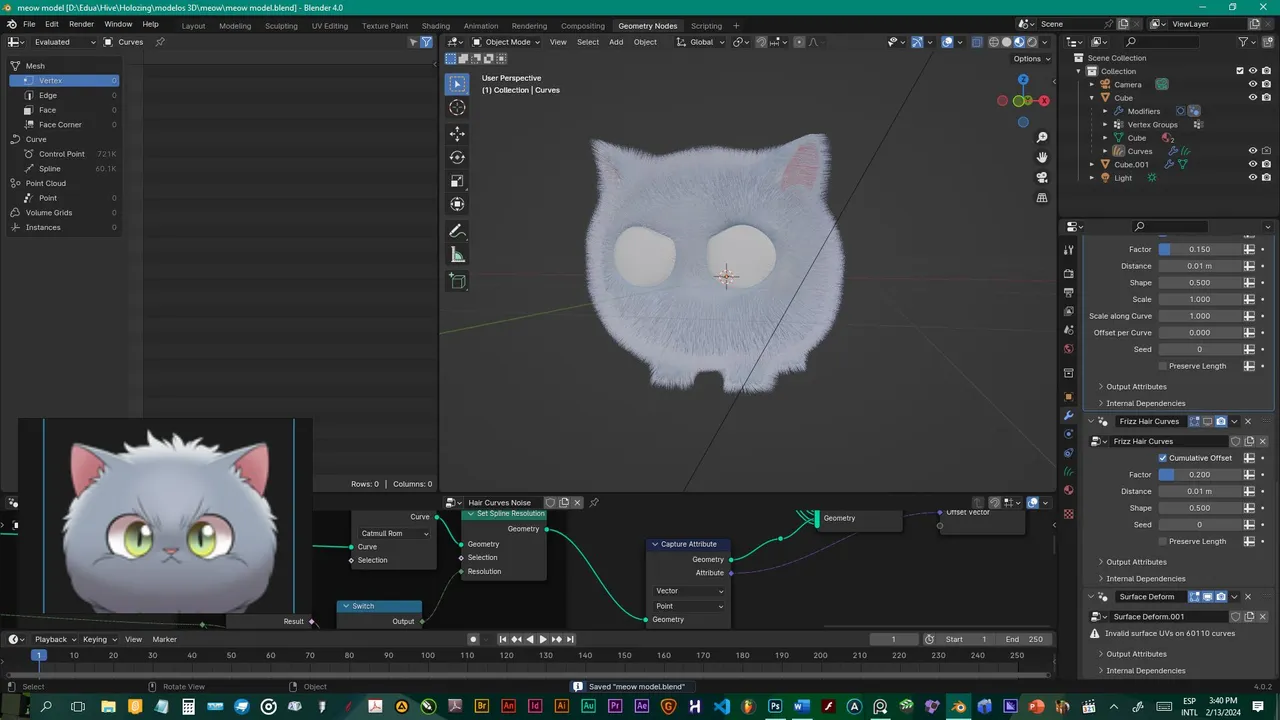Adjust the Factor 0.200 slider
Screen dimensions: 1280x720
pos(1199,474)
